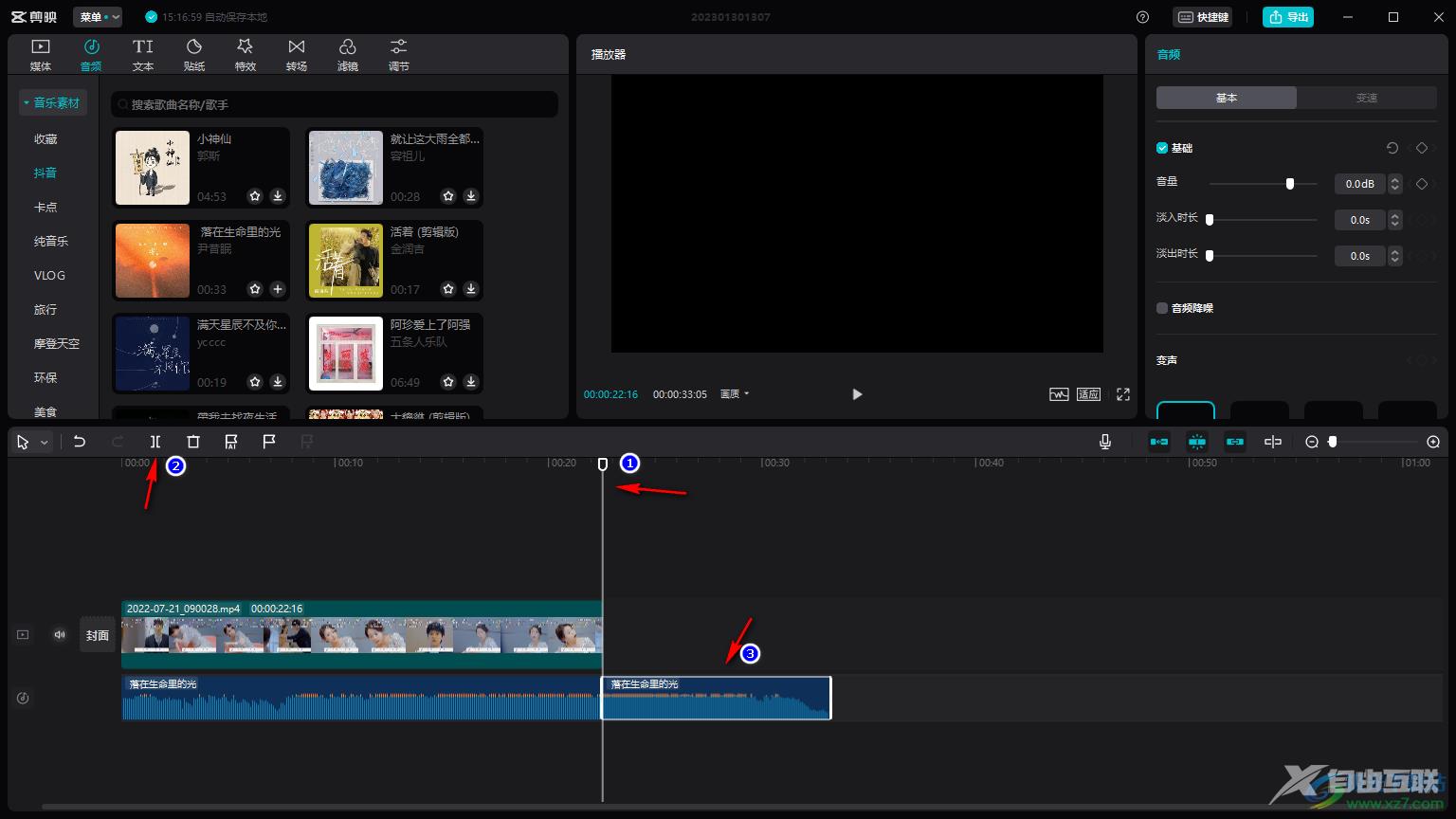
Task: Switch to the 变速 speed tab
Action: click(x=1367, y=98)
